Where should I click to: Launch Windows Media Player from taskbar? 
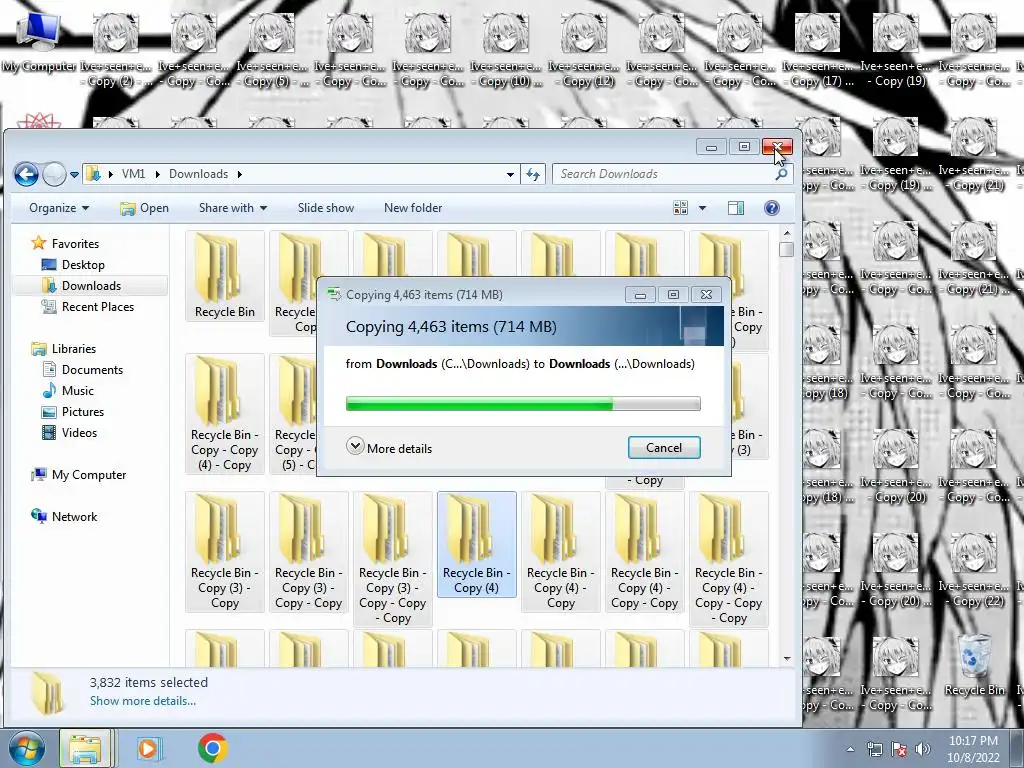click(149, 748)
